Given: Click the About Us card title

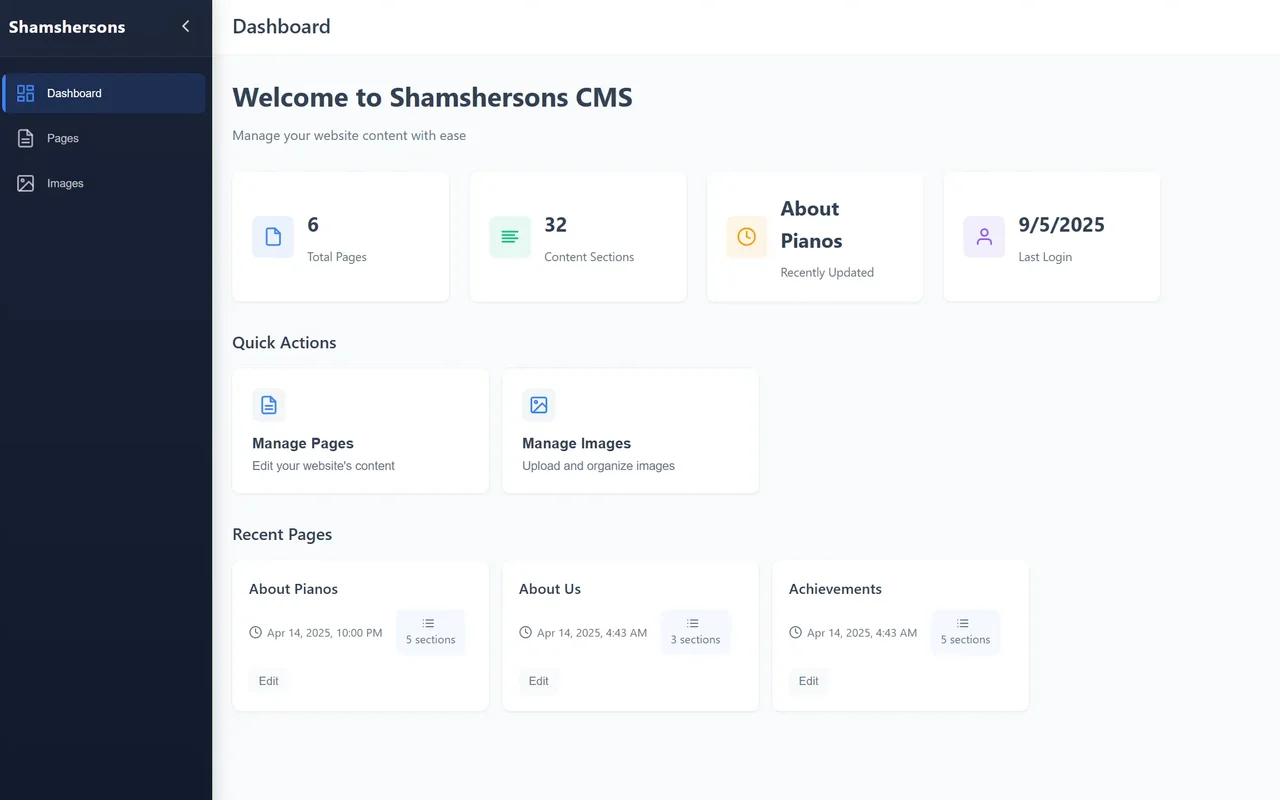Looking at the screenshot, I should 550,589.
